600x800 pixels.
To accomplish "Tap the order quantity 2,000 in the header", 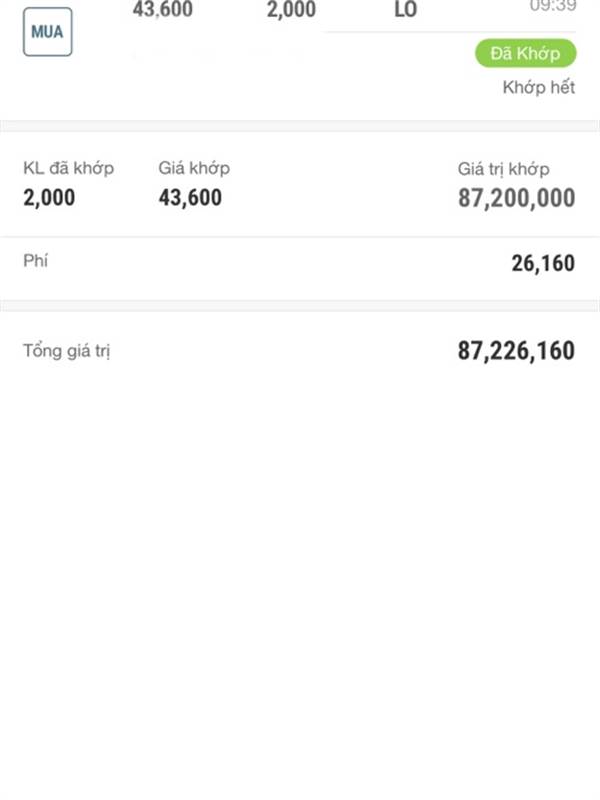I will pyautogui.click(x=291, y=9).
